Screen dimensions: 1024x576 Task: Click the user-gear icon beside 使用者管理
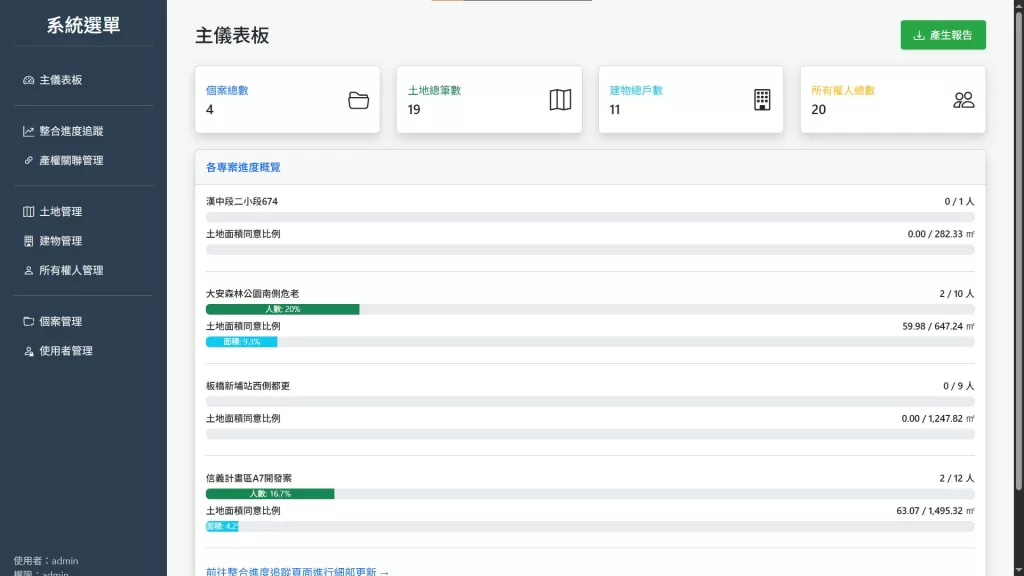(x=28, y=351)
